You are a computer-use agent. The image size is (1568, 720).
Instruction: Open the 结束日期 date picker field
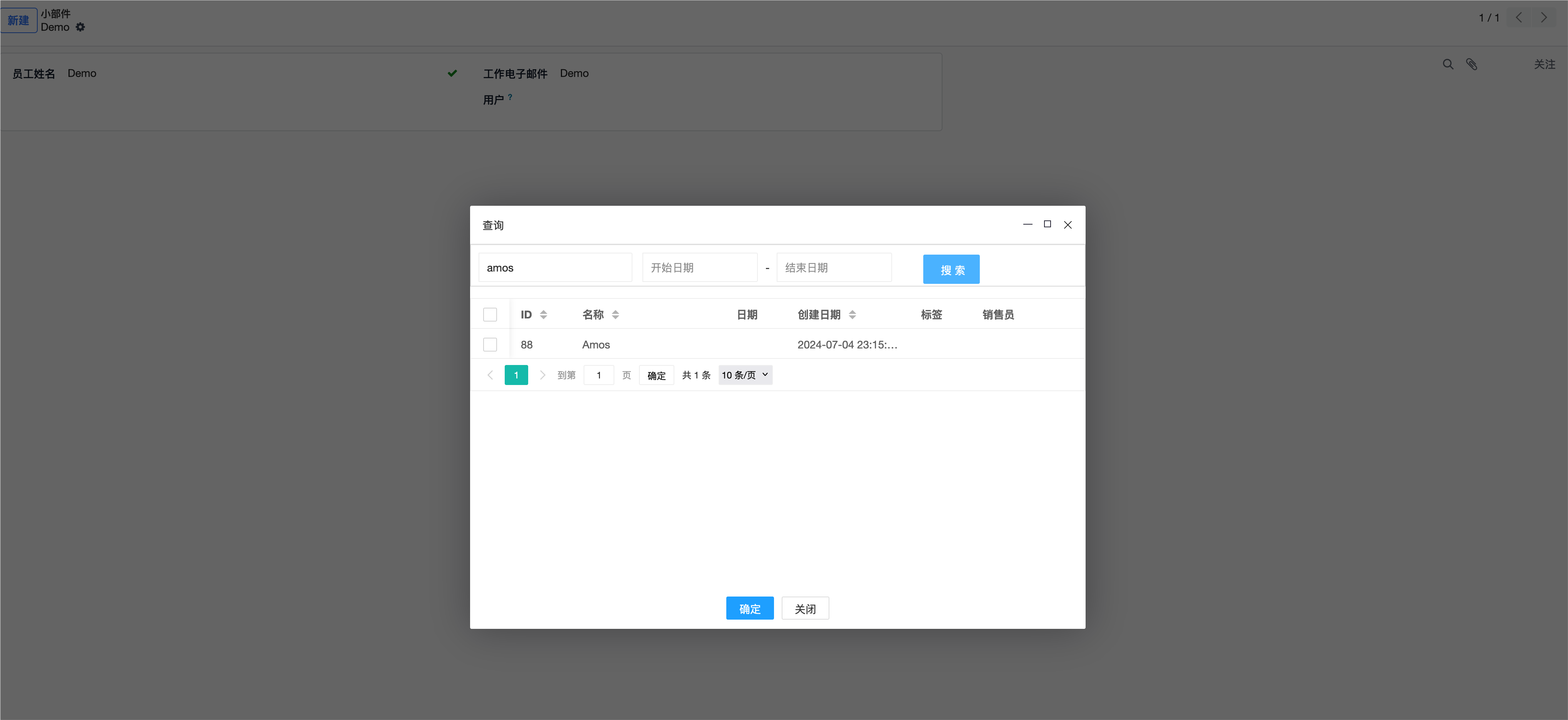[833, 268]
